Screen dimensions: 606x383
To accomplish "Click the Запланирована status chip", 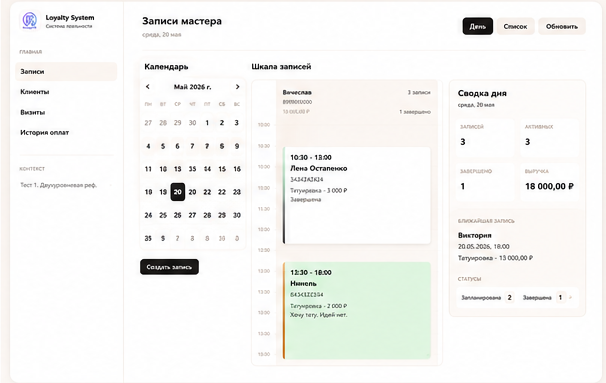I will tap(487, 298).
